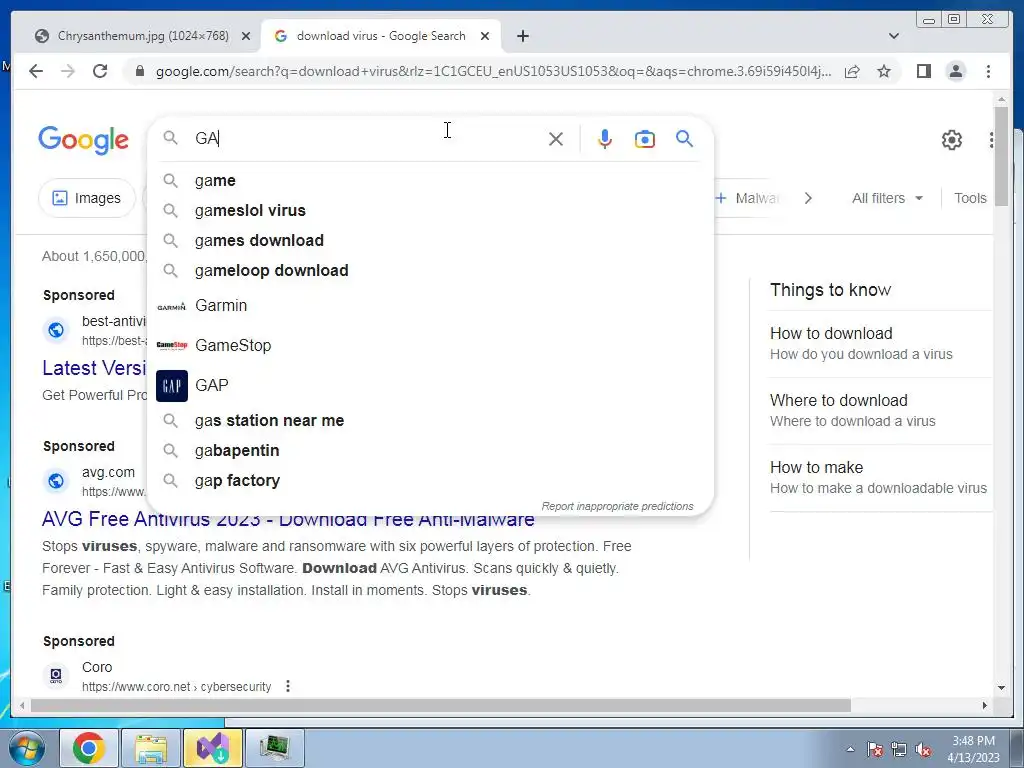Click the forward navigation arrow
This screenshot has width=1024, height=768.
pyautogui.click(x=68, y=71)
